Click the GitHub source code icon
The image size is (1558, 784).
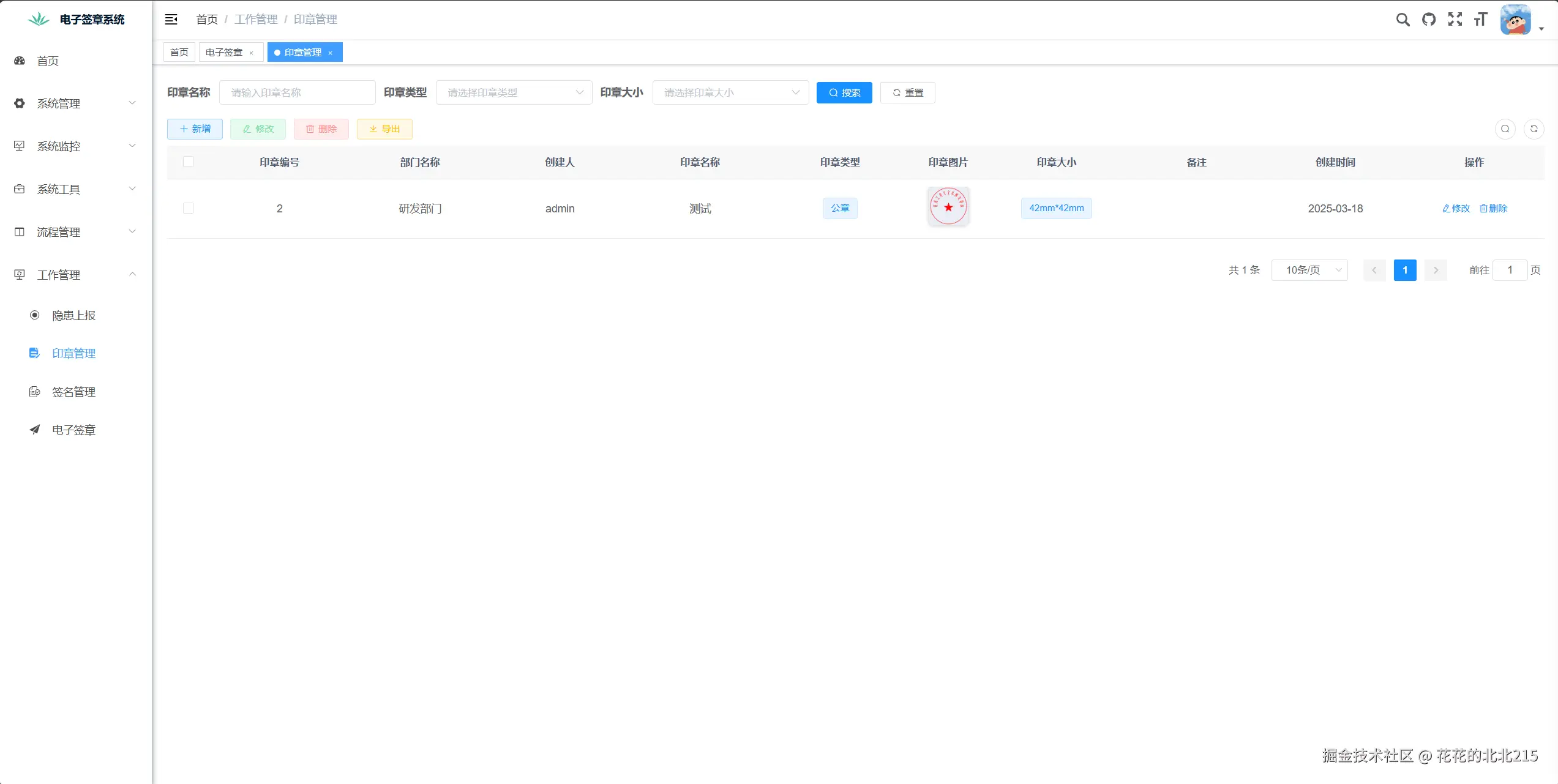click(x=1429, y=20)
